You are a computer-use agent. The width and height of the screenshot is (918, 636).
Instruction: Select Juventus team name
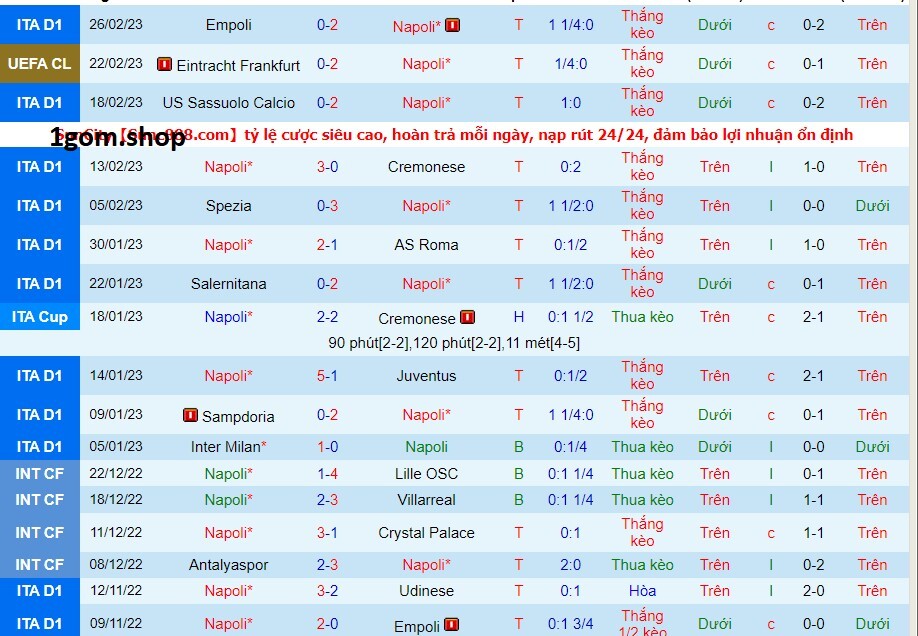click(426, 376)
